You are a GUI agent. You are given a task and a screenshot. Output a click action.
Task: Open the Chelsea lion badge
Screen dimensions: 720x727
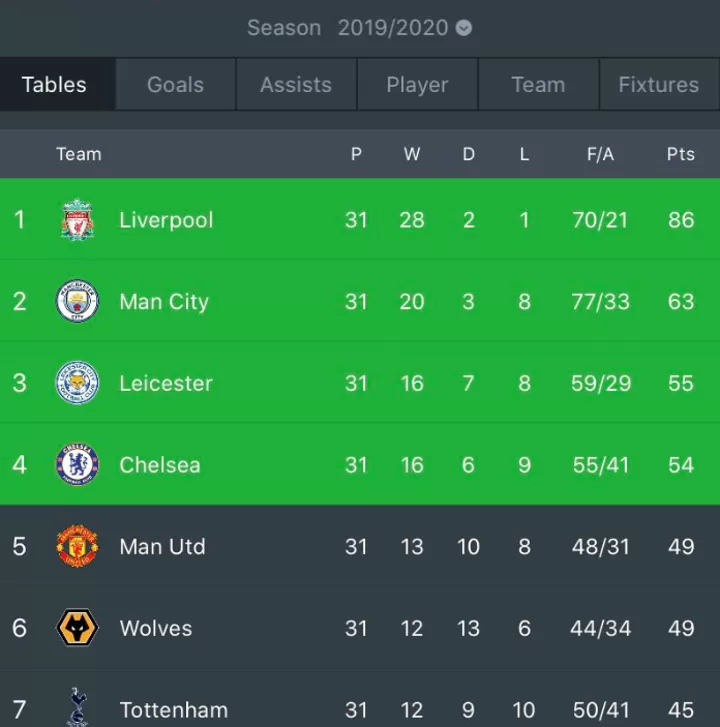pos(77,465)
